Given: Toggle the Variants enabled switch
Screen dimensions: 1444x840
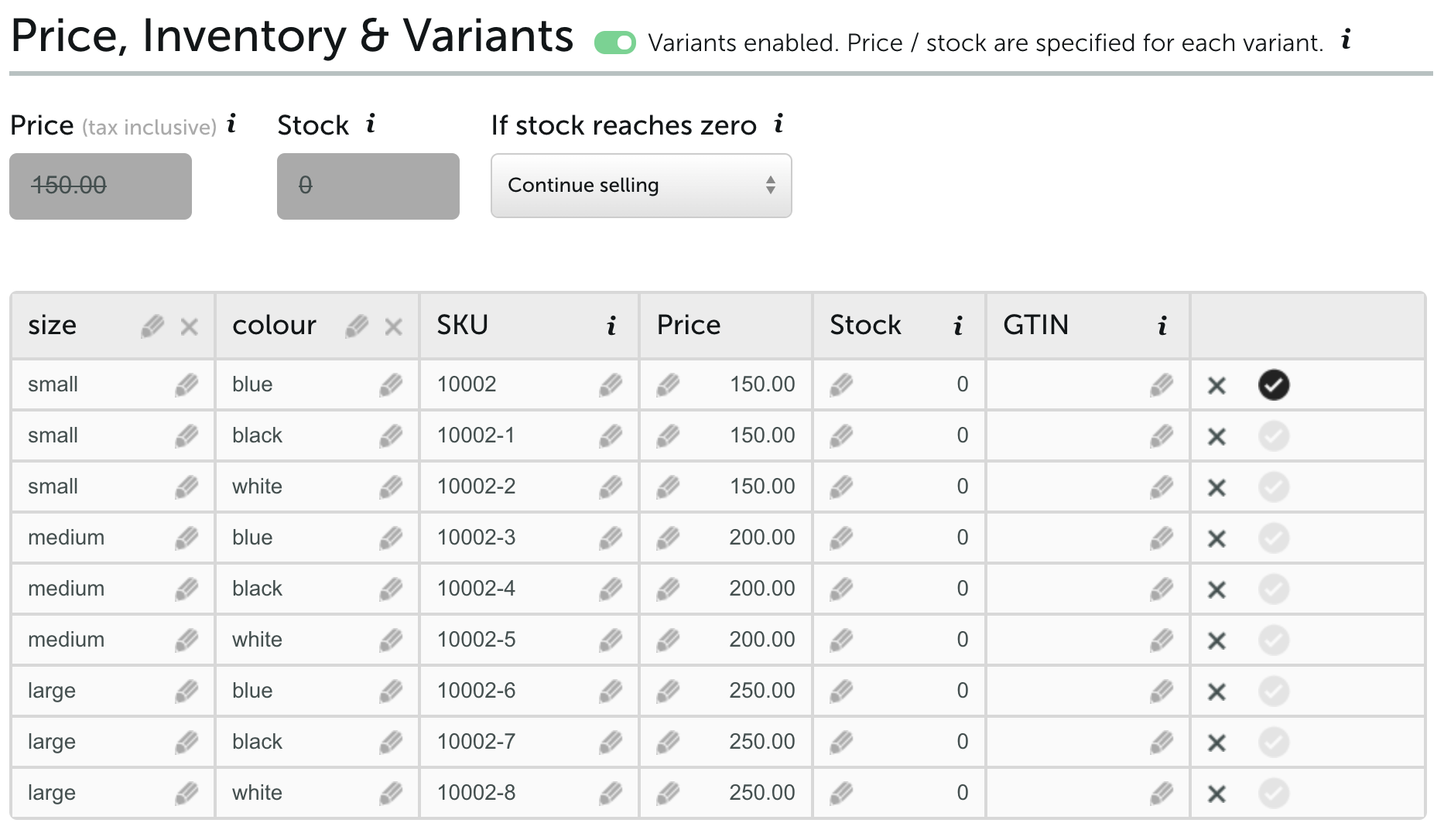Looking at the screenshot, I should pyautogui.click(x=615, y=43).
